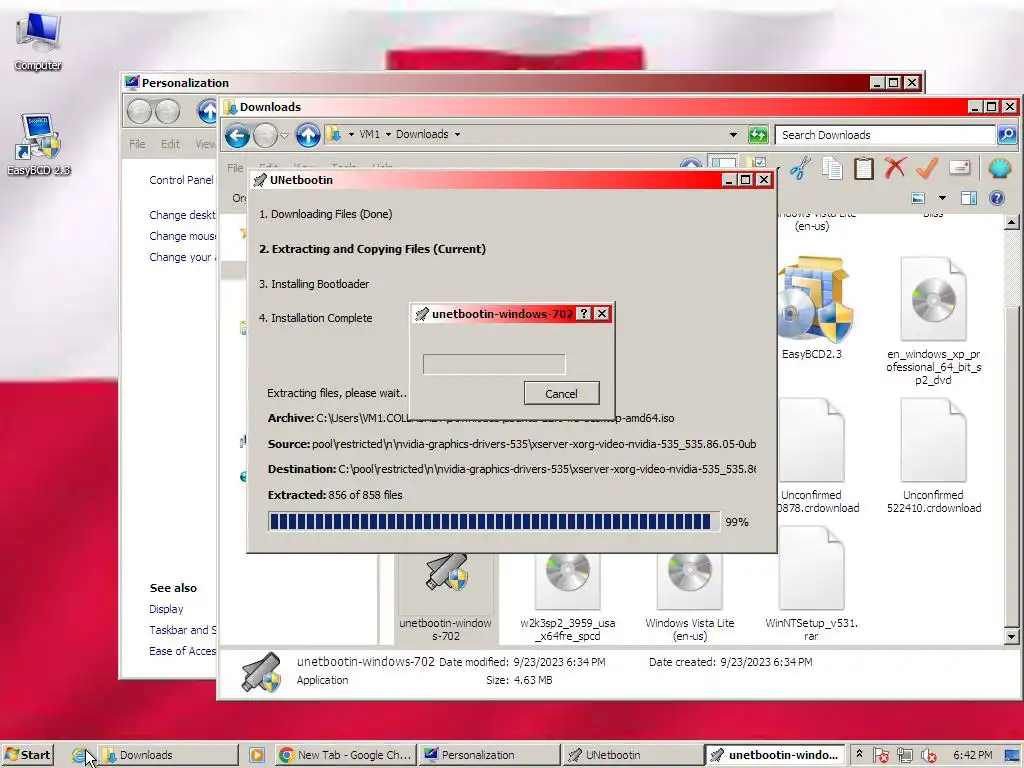The height and width of the screenshot is (768, 1024).
Task: Select the w2k3sp2_3959_usa_x64fre_spcd disc image
Action: 568,598
